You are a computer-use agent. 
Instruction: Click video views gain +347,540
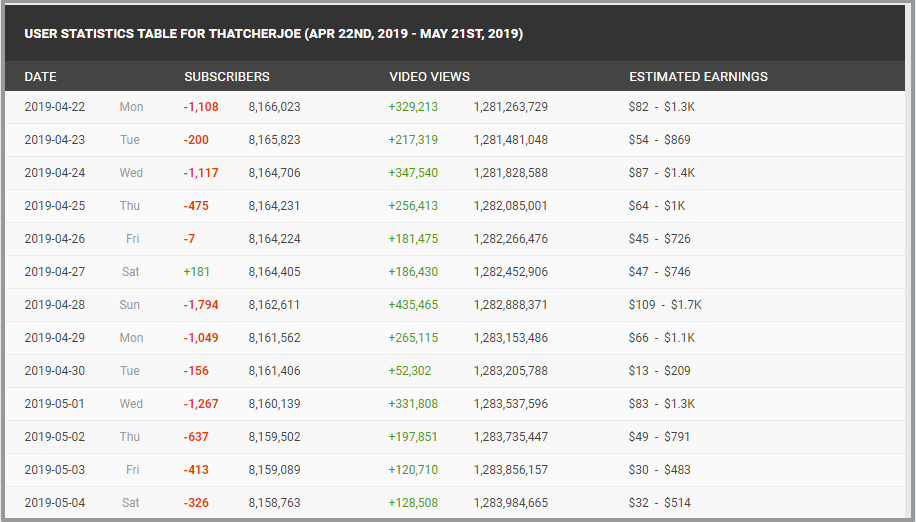(x=413, y=173)
